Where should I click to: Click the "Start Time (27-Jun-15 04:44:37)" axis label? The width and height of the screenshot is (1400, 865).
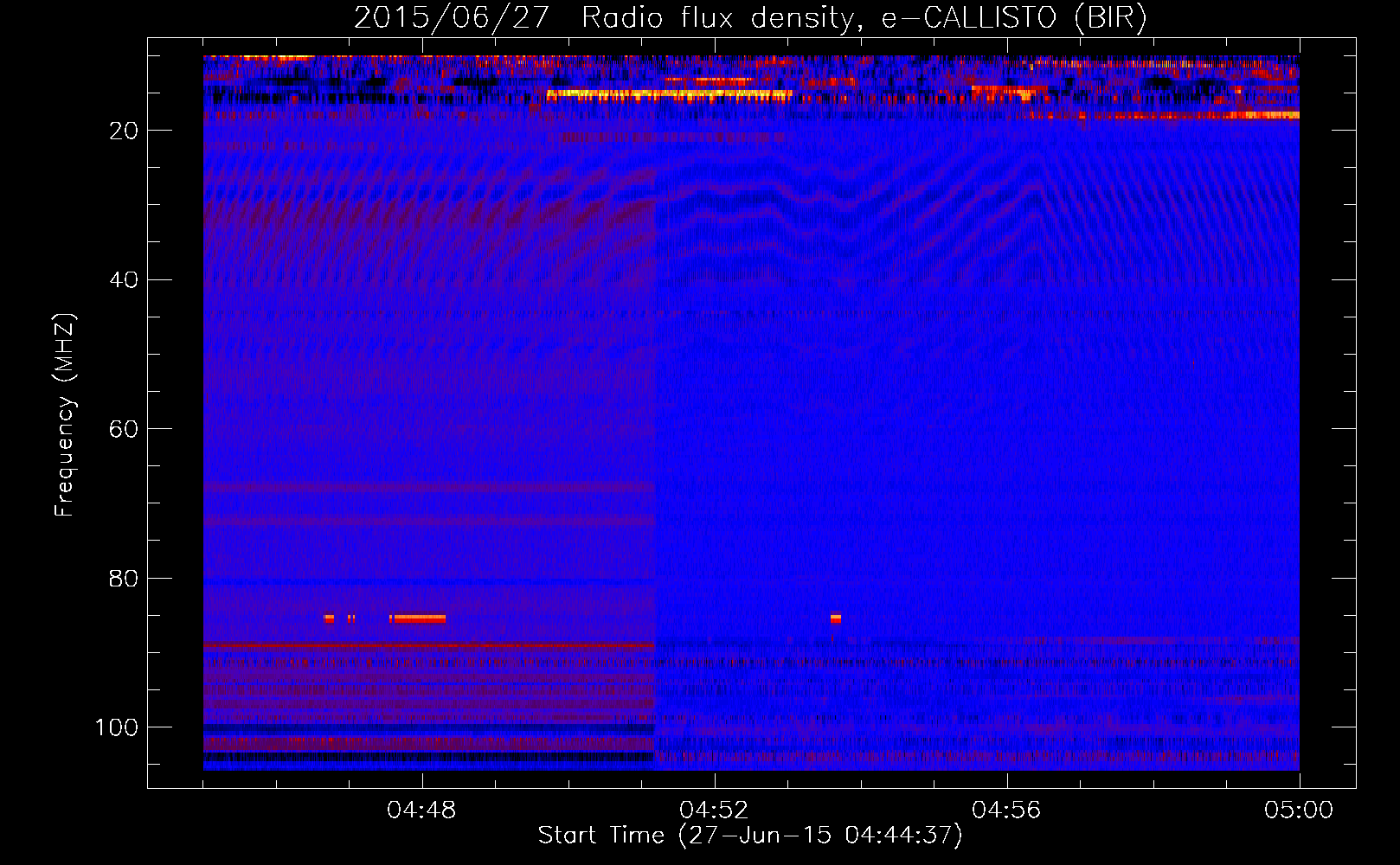click(x=750, y=836)
